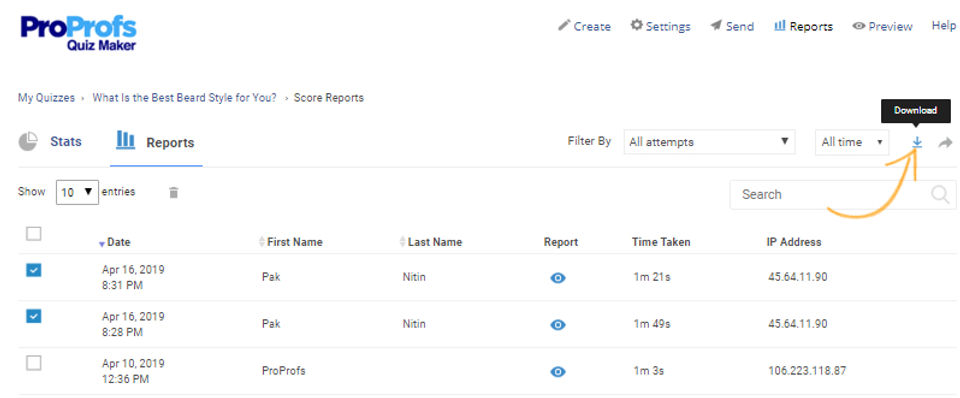Sort by First Name column
Viewport: 960px width, 398px height.
tap(291, 242)
